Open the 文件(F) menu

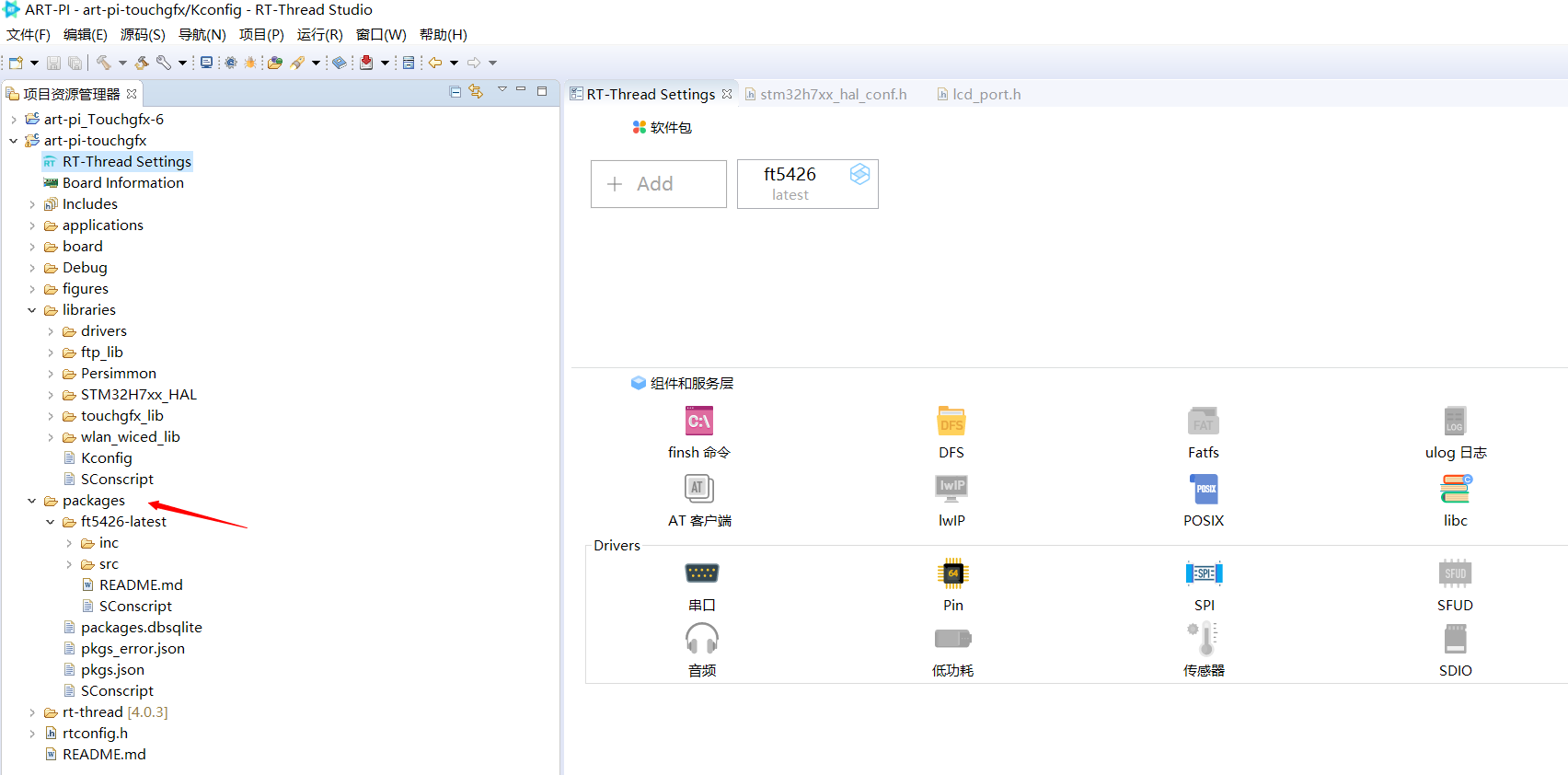tap(29, 34)
